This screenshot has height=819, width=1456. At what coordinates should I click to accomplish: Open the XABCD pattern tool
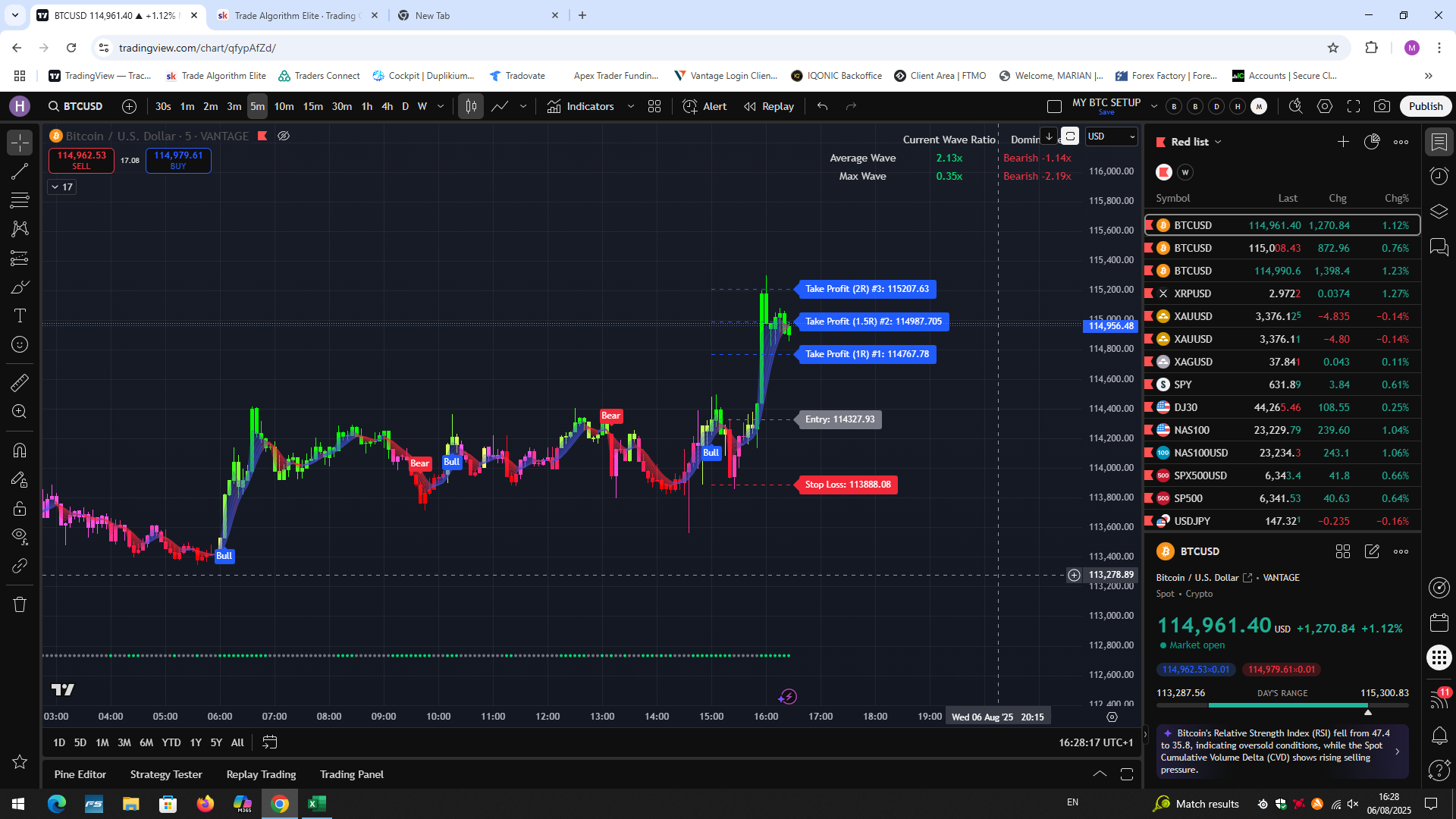[20, 228]
